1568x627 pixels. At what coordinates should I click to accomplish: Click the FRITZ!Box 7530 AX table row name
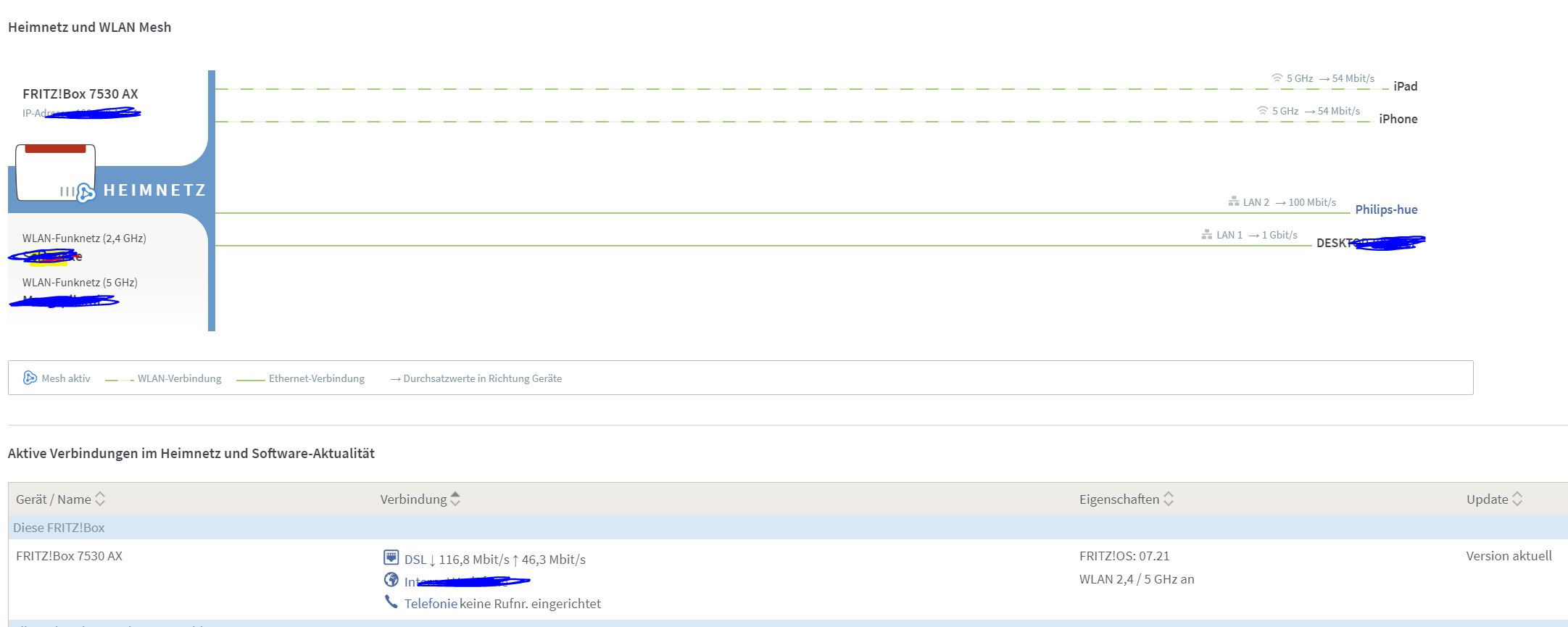[x=70, y=556]
